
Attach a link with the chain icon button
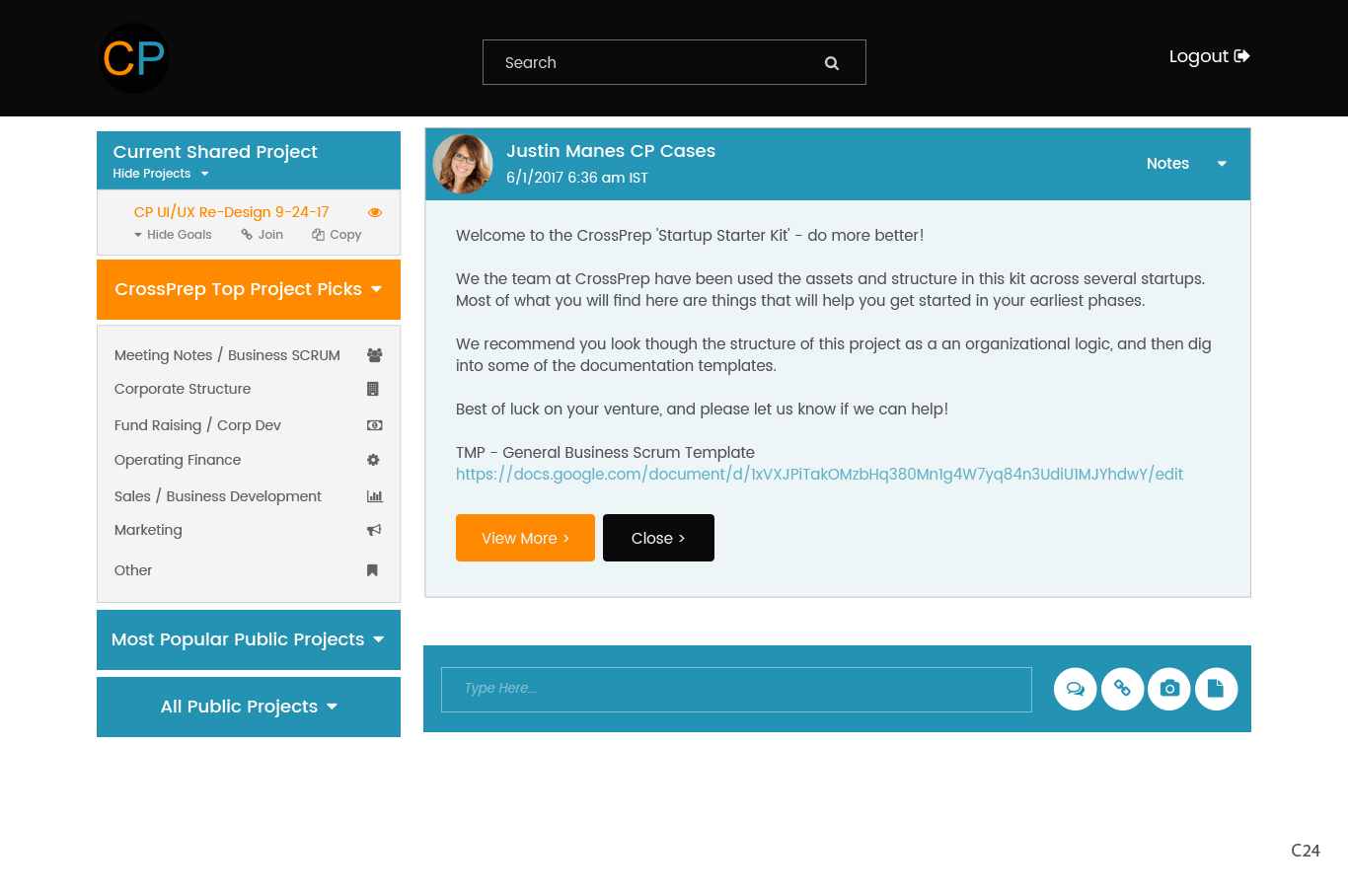click(x=1123, y=689)
